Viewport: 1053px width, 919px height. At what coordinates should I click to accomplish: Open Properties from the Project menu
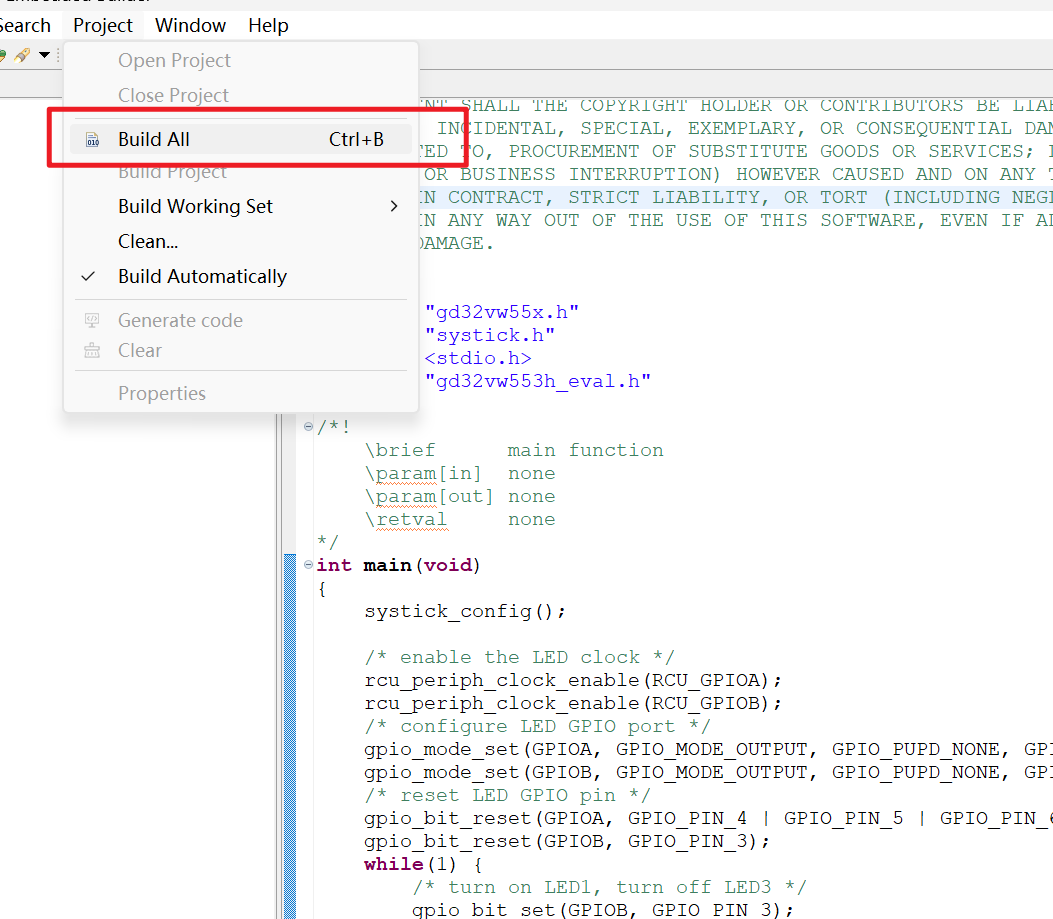[x=161, y=394]
